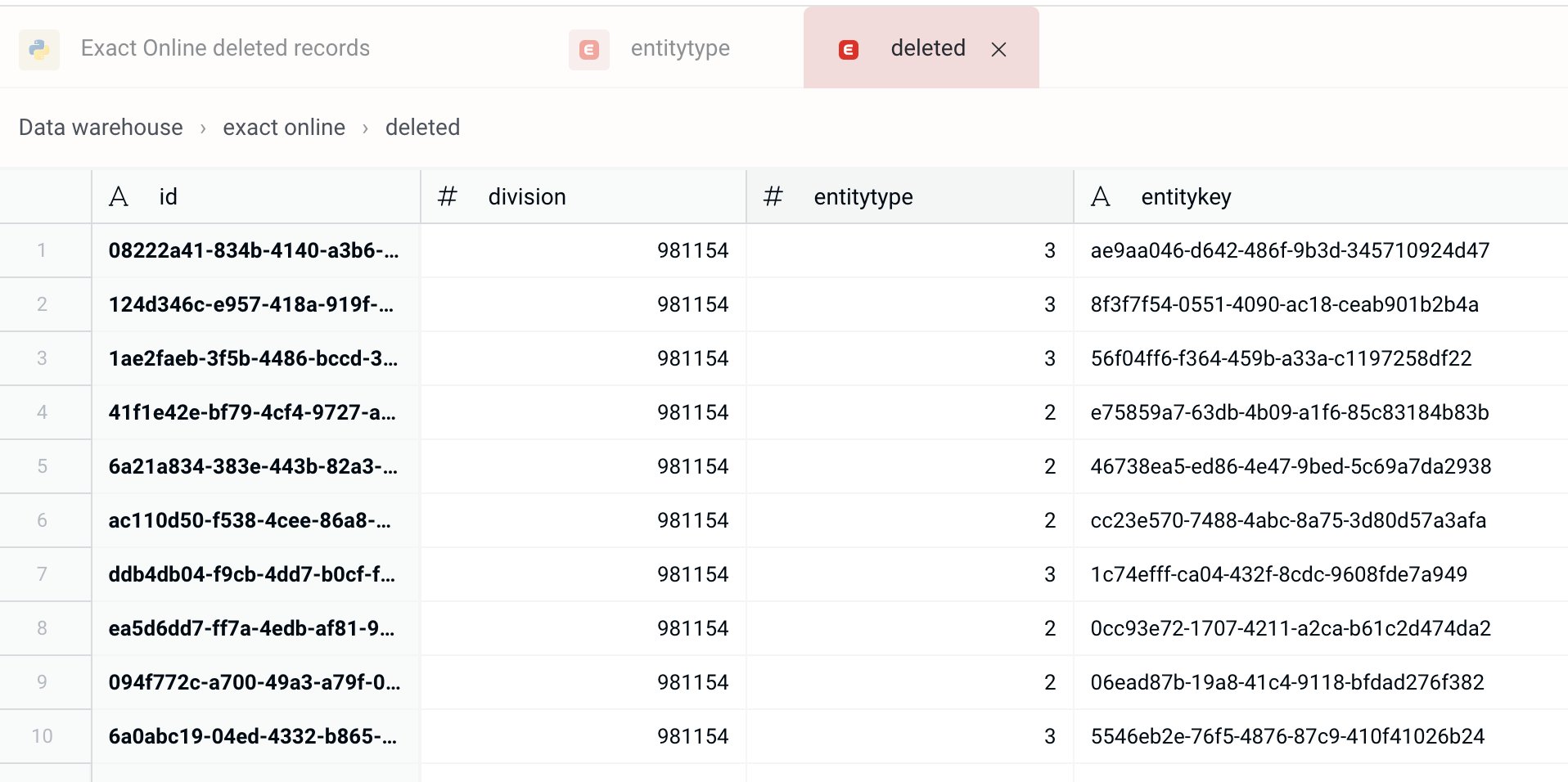The width and height of the screenshot is (1568, 782).
Task: Click id cell 6a0abc19-04ed-4332-b865-…
Action: click(256, 736)
